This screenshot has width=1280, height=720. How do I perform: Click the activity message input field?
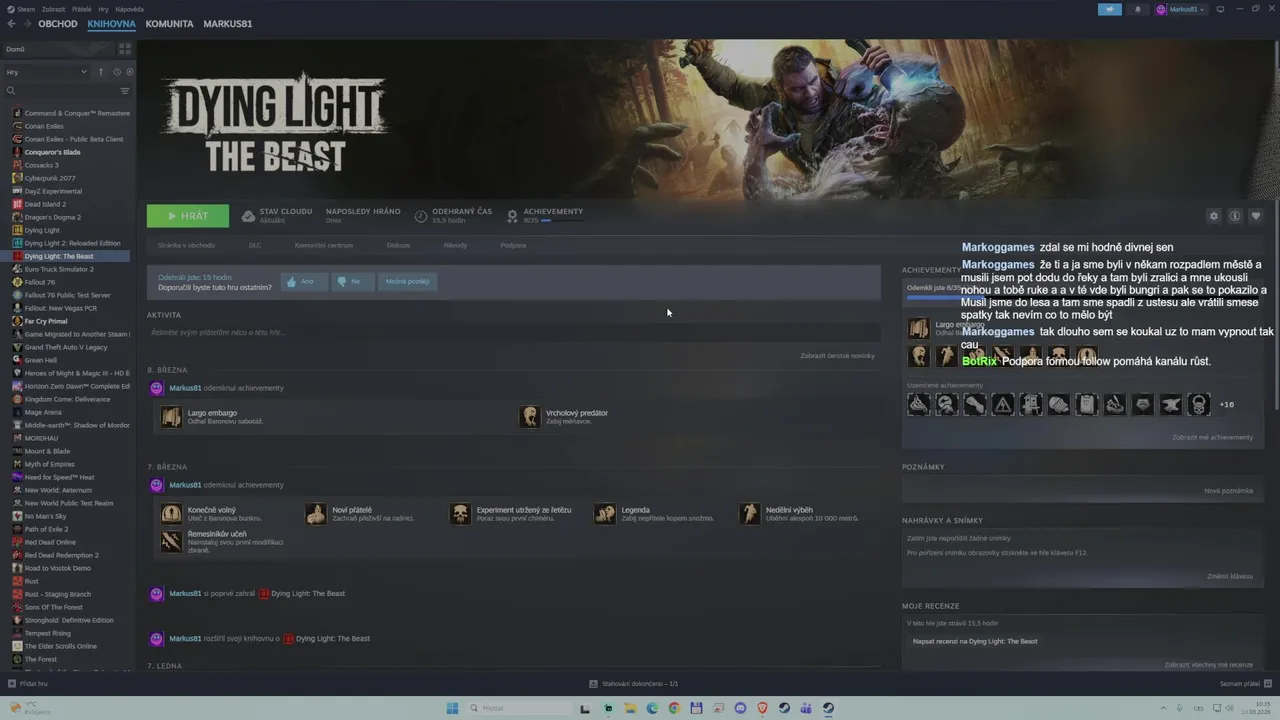513,332
